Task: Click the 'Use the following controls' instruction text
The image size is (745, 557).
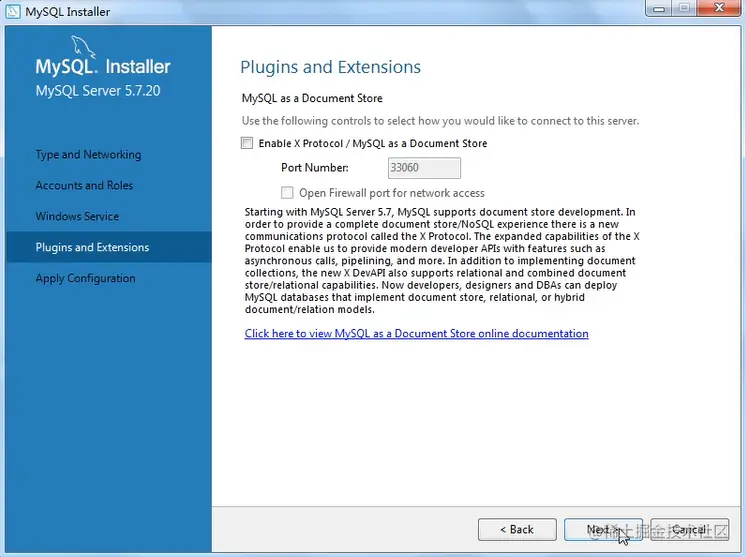Action: (440, 121)
